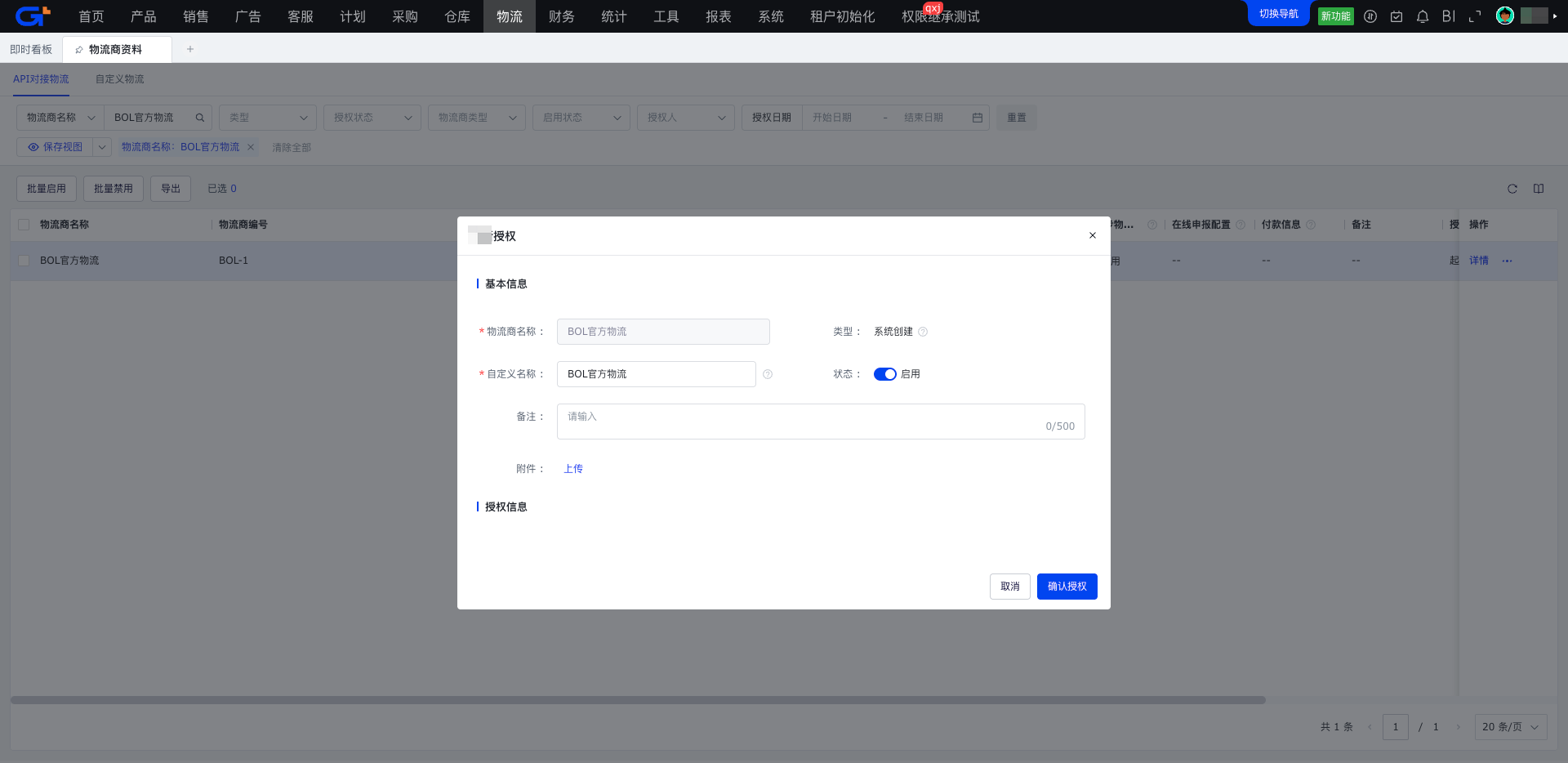Open the 20 条/页 page size dropdown
This screenshot has height=763, width=1568.
pyautogui.click(x=1510, y=727)
